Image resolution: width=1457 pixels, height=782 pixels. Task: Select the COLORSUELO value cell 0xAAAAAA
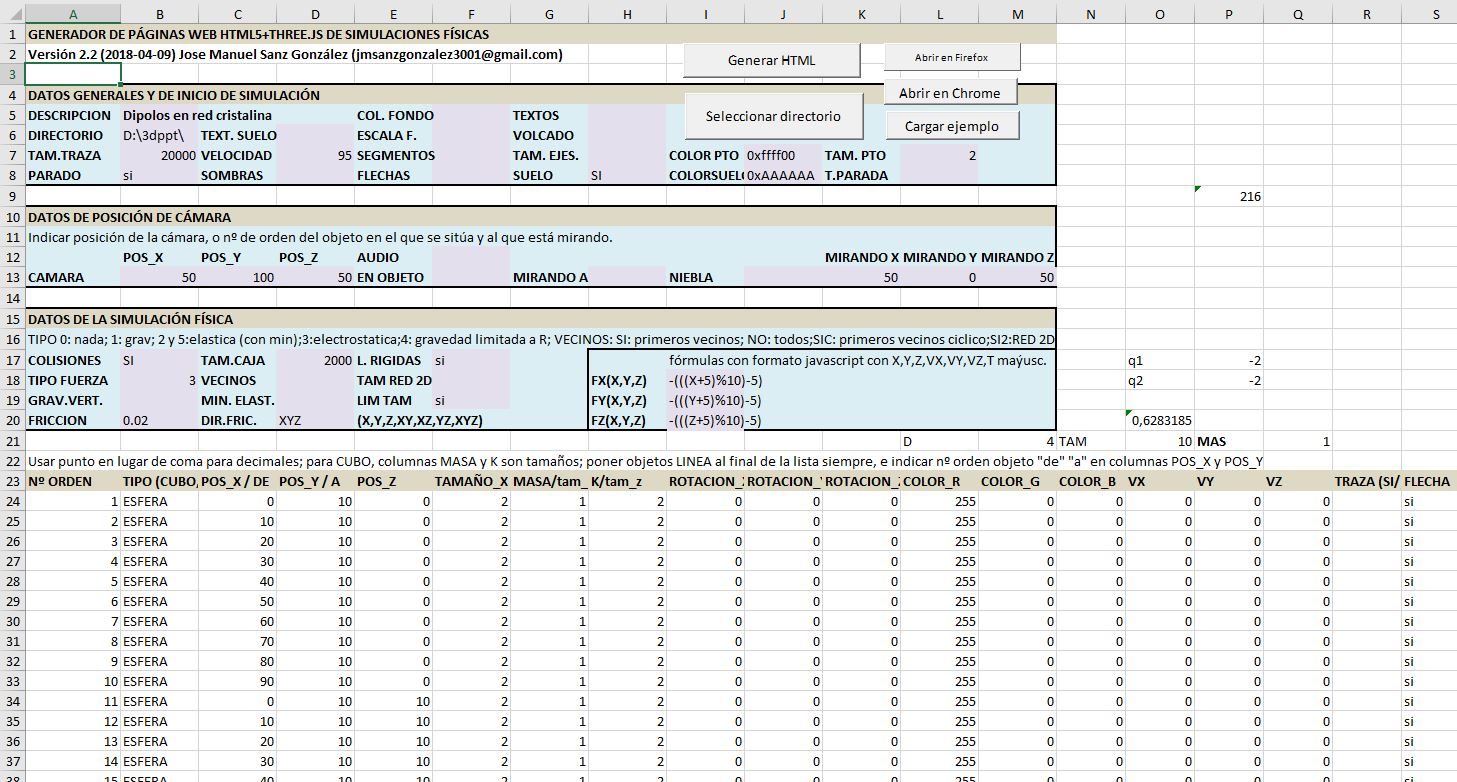pyautogui.click(x=783, y=175)
